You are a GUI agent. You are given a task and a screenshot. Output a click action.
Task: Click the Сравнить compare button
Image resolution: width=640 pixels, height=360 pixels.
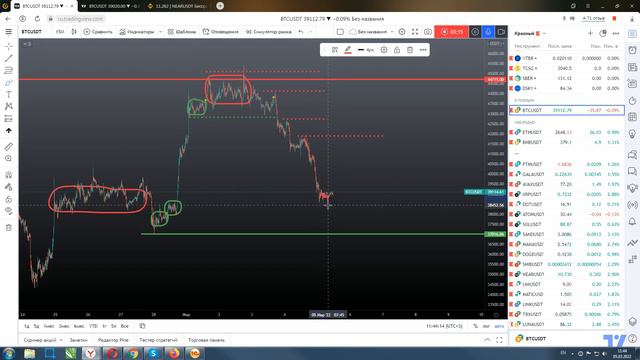[x=98, y=31]
